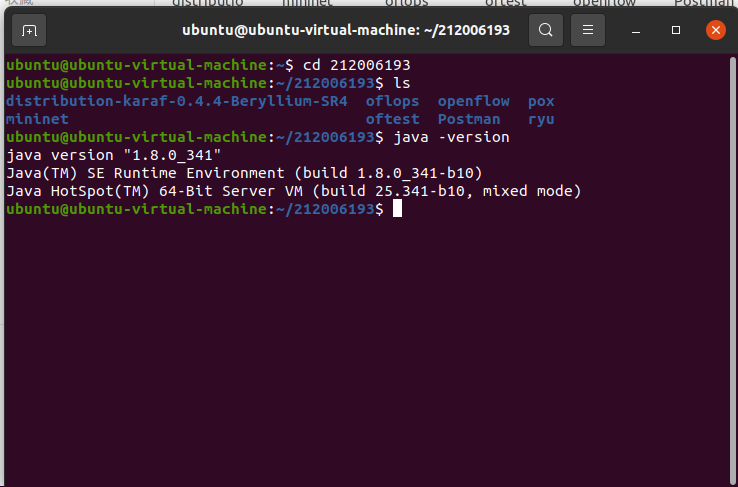738x487 pixels.
Task: Click the terminal window title text
Action: (x=346, y=31)
